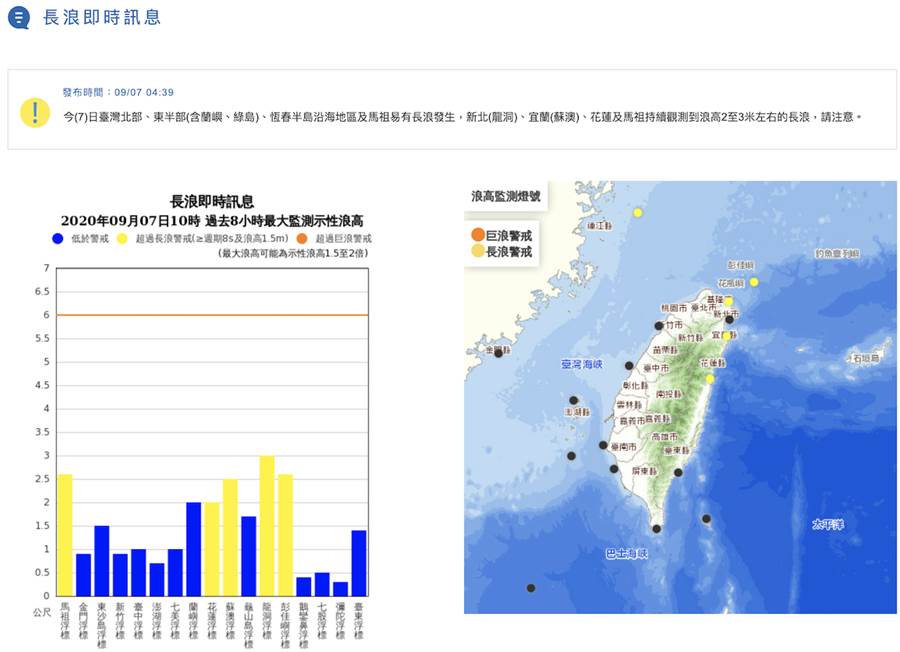Click the long-wave advisory message text
Image resolution: width=900 pixels, height=652 pixels.
click(462, 117)
